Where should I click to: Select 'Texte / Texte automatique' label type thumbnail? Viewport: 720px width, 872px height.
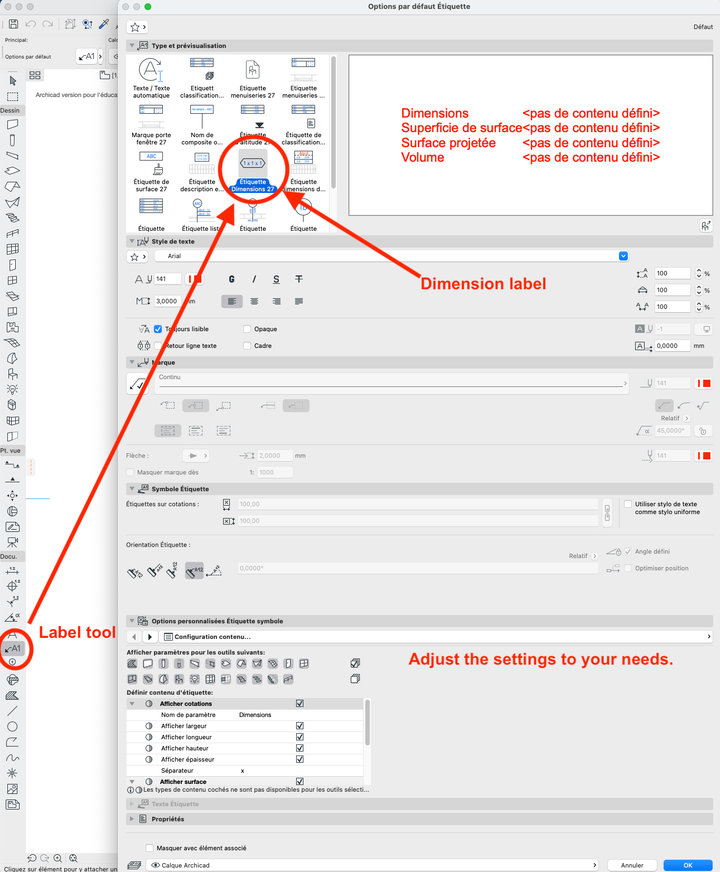pos(151,78)
